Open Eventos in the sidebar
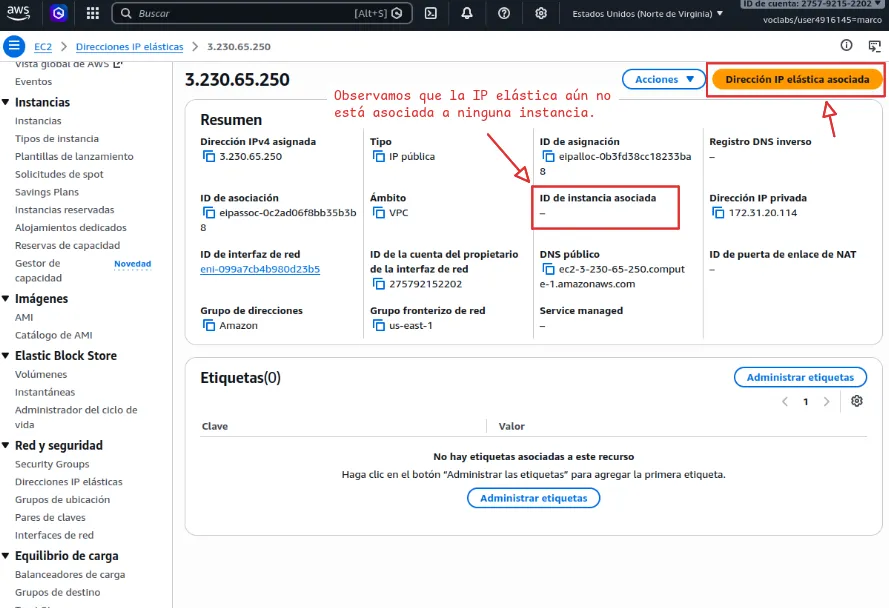Viewport: 889px width, 608px height. [33, 82]
